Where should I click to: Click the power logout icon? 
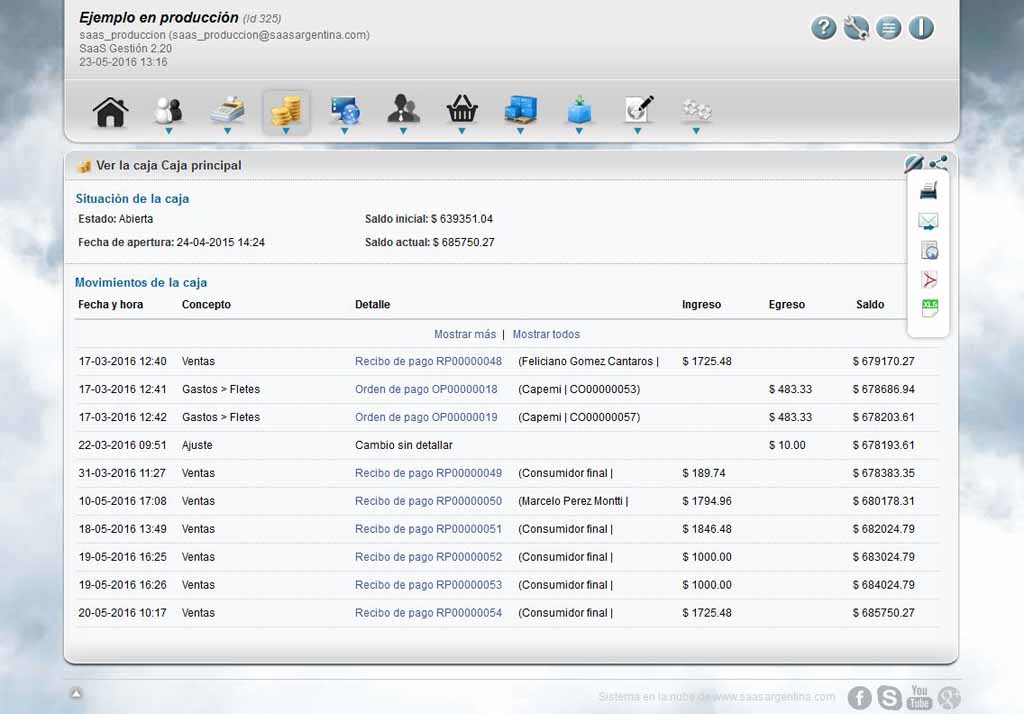tap(921, 28)
